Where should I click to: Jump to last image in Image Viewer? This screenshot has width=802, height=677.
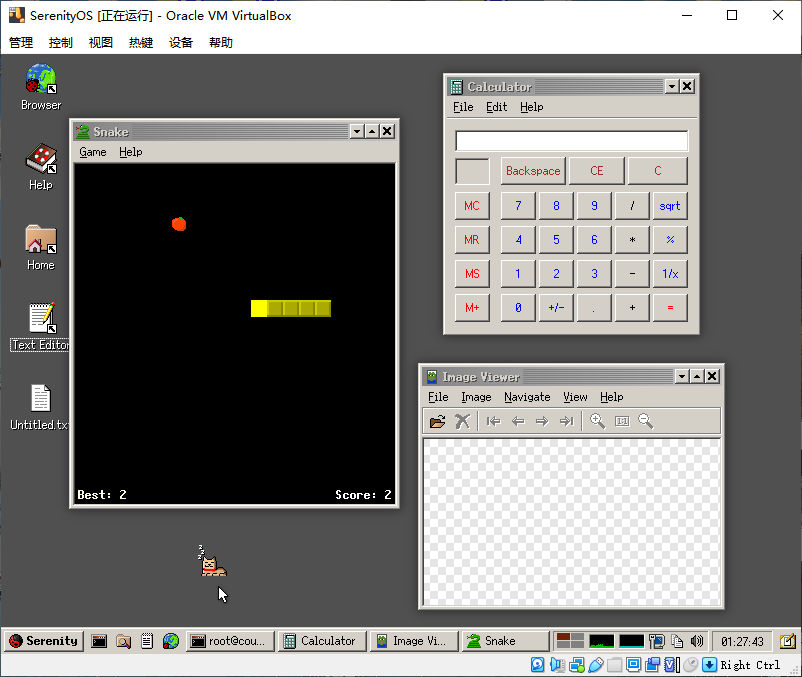(567, 421)
